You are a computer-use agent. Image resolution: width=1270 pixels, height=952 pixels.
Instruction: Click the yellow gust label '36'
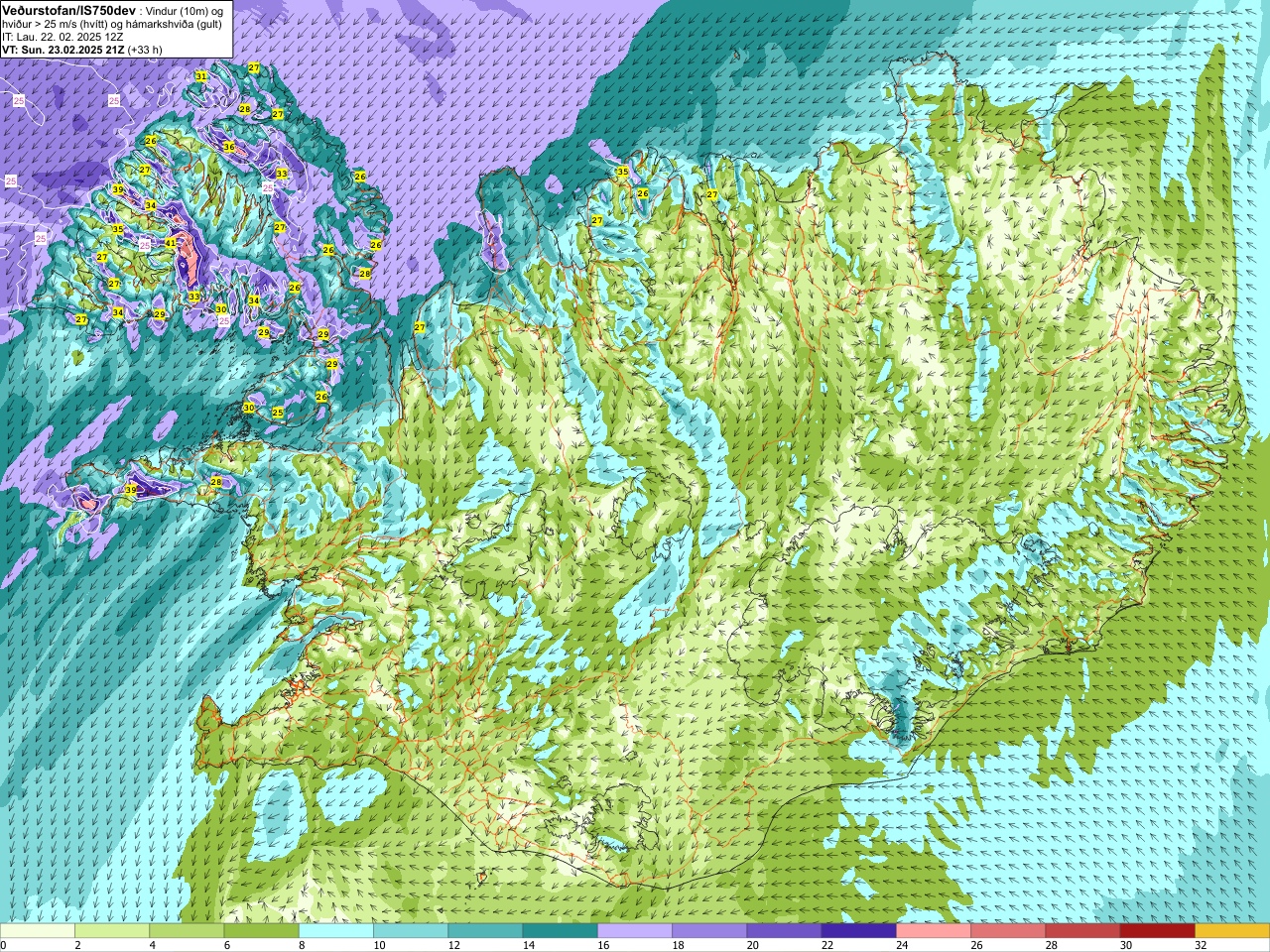229,147
